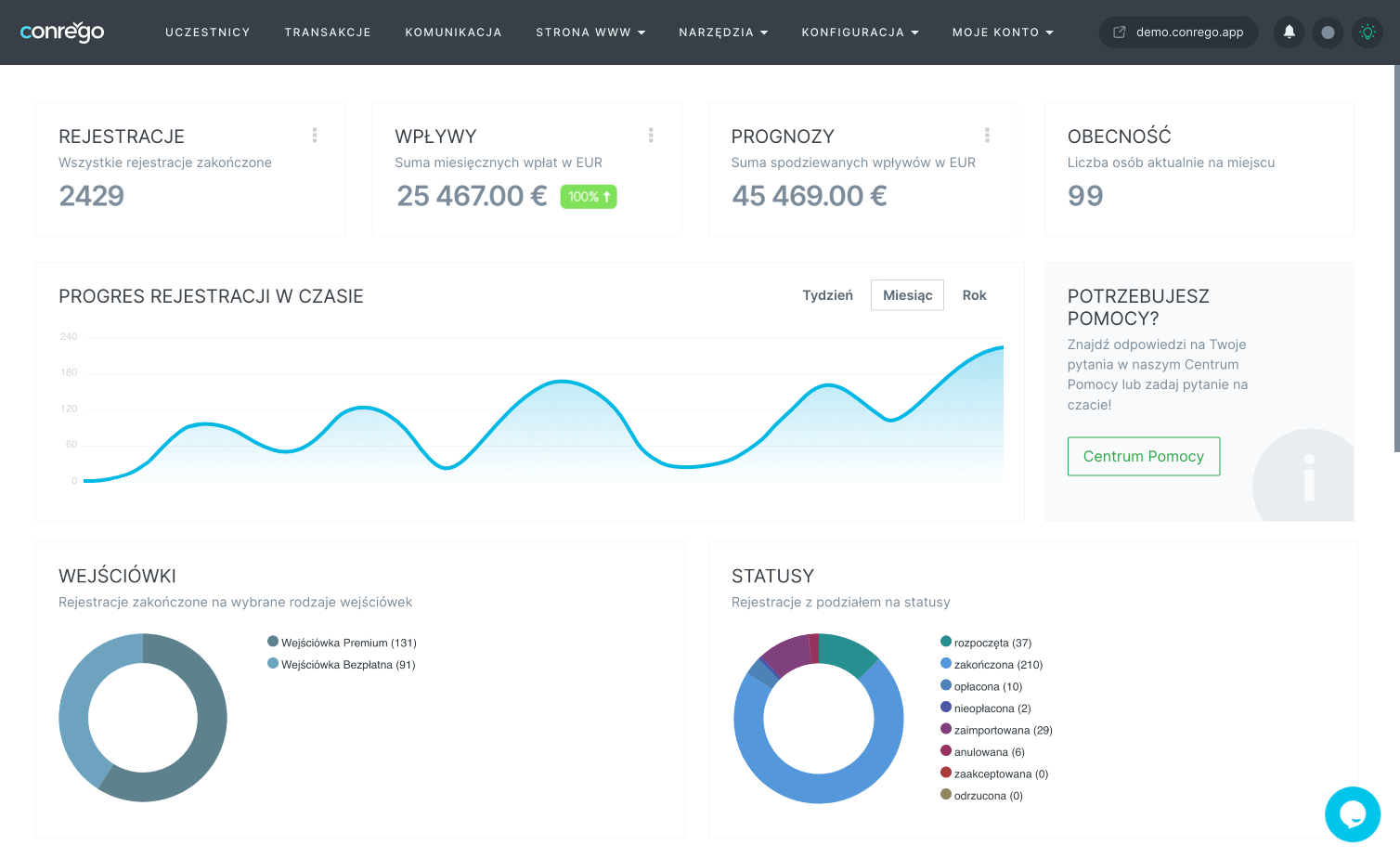
Task: Click the Conrego logo
Action: click(62, 32)
